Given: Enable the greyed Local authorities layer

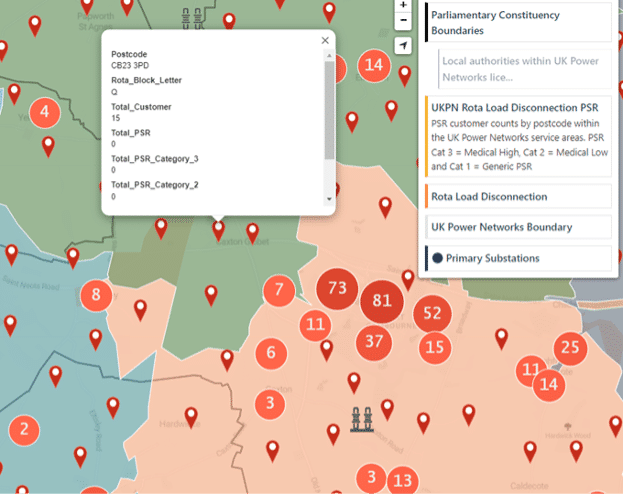Looking at the screenshot, I should (521, 69).
